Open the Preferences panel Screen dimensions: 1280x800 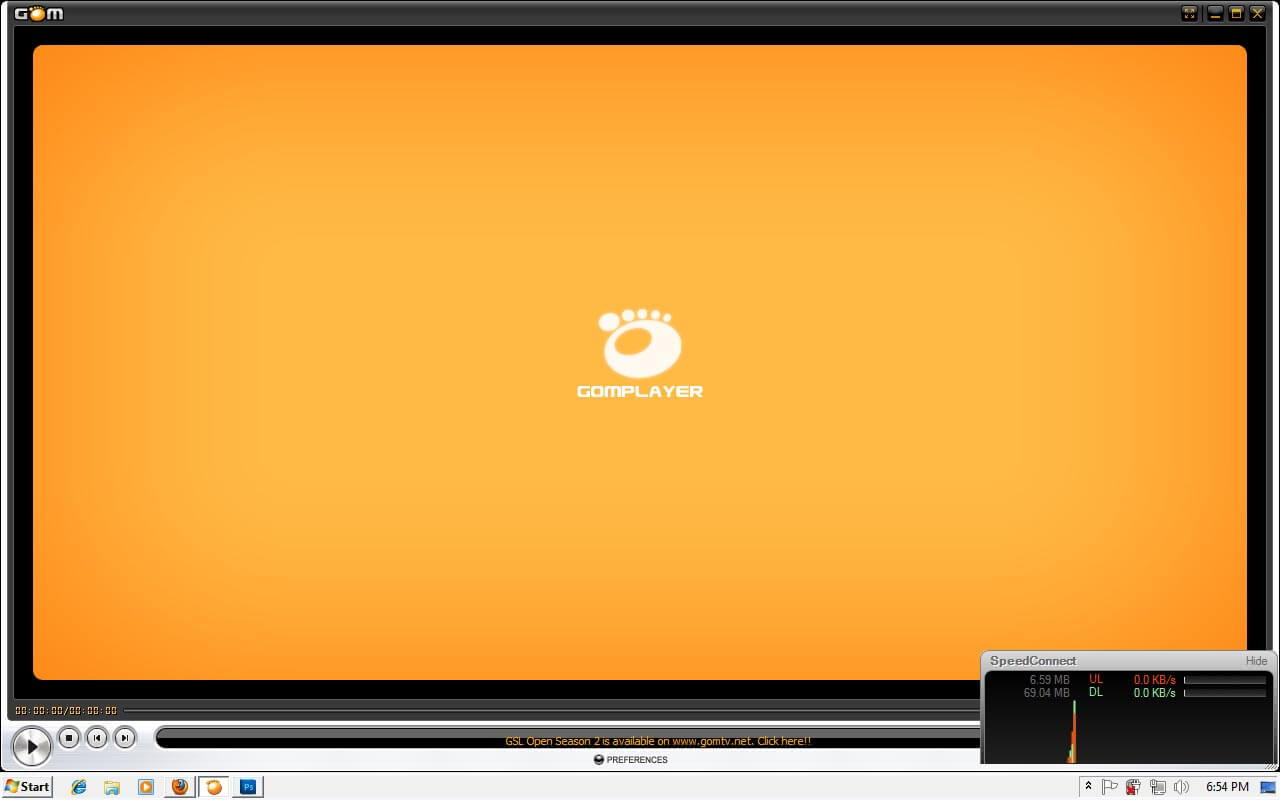point(630,759)
